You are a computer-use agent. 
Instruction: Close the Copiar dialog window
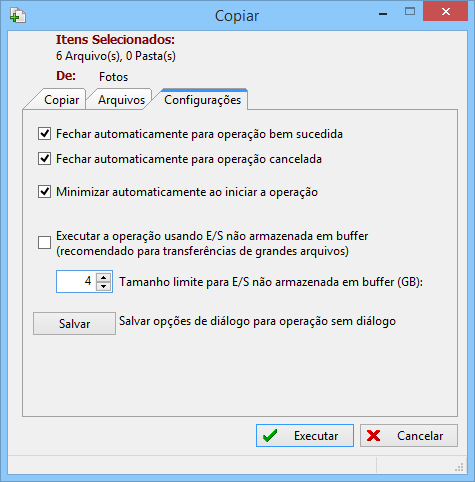coord(445,12)
